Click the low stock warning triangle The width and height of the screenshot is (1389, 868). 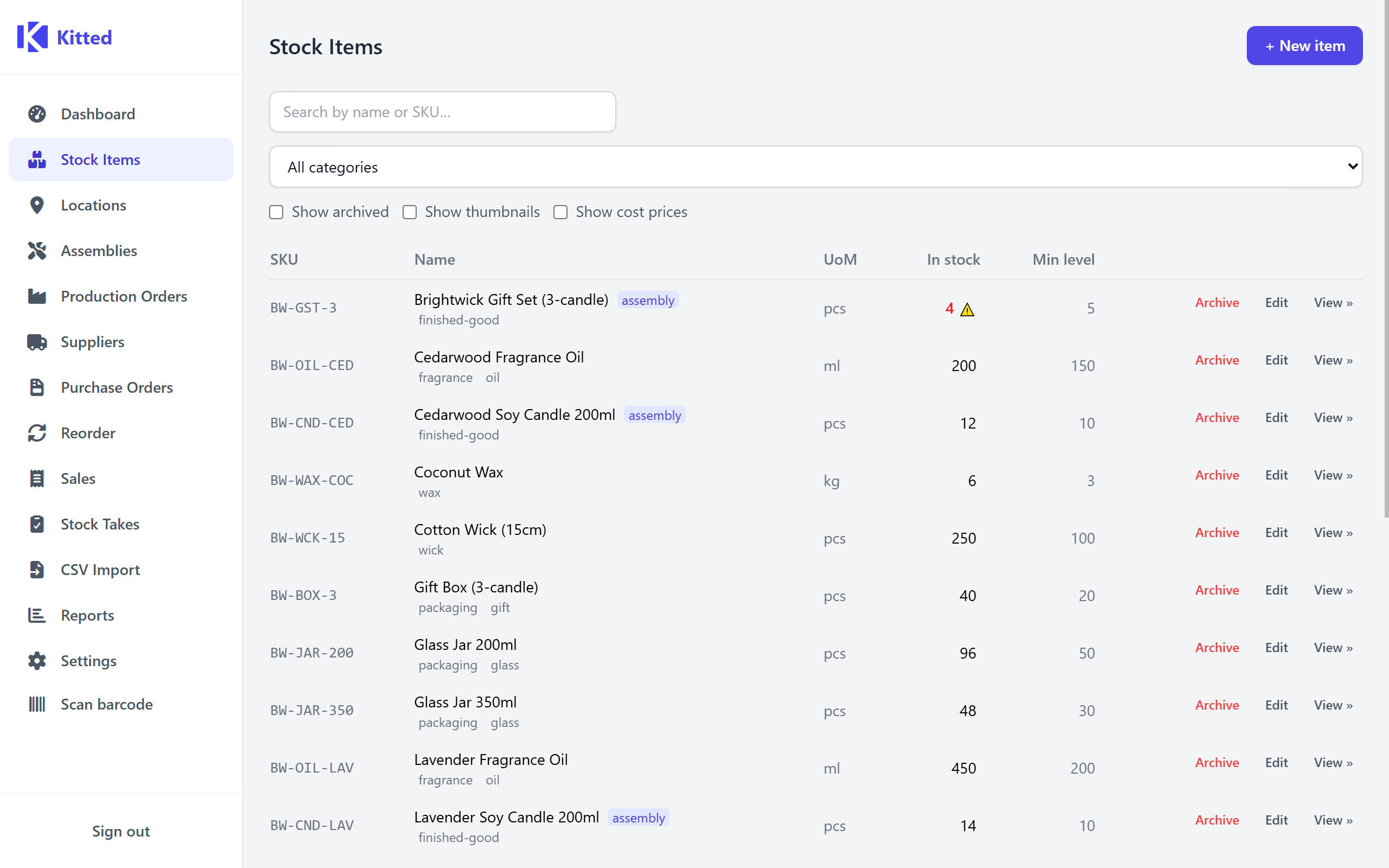967,309
